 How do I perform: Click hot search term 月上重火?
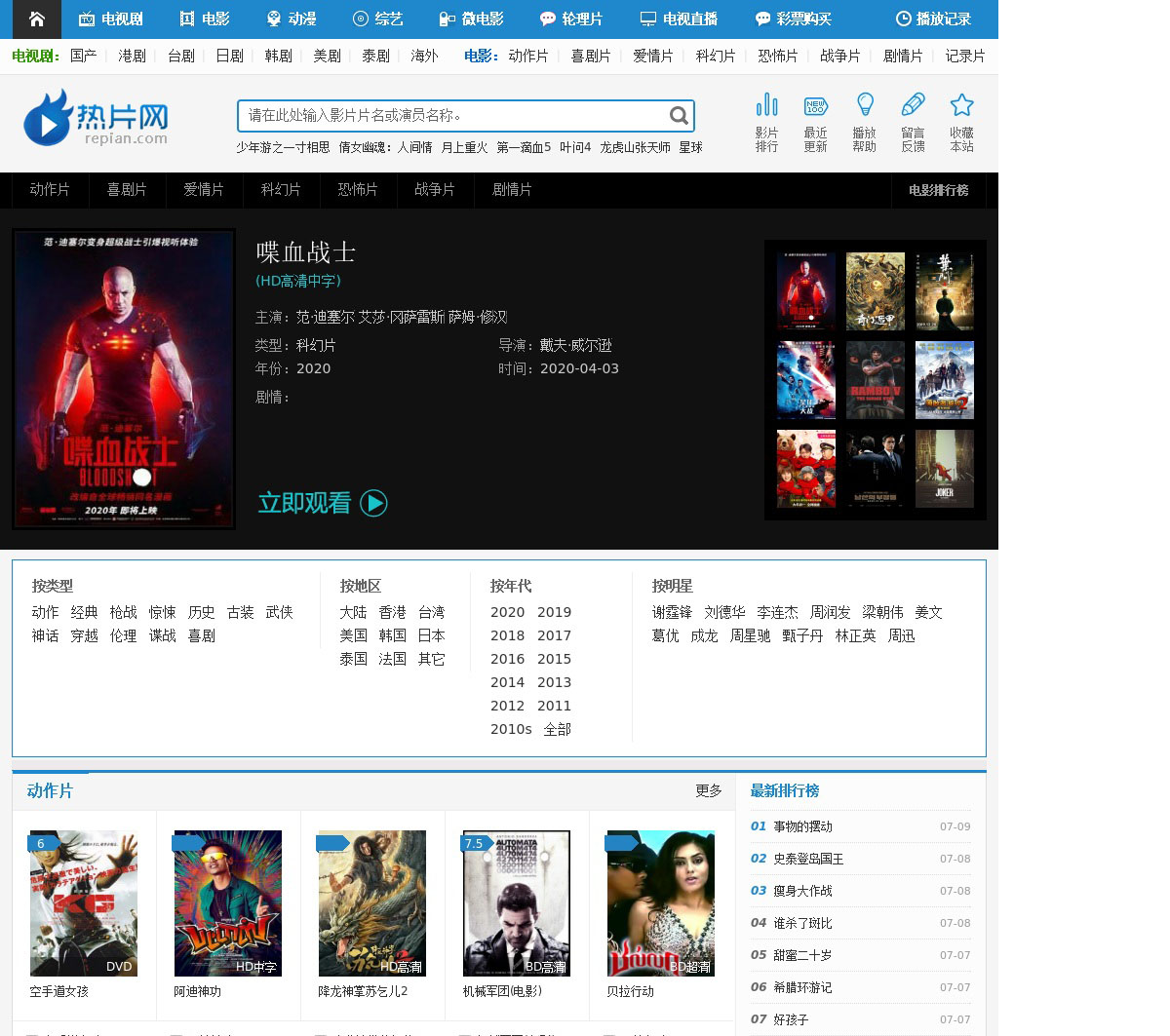click(x=464, y=147)
